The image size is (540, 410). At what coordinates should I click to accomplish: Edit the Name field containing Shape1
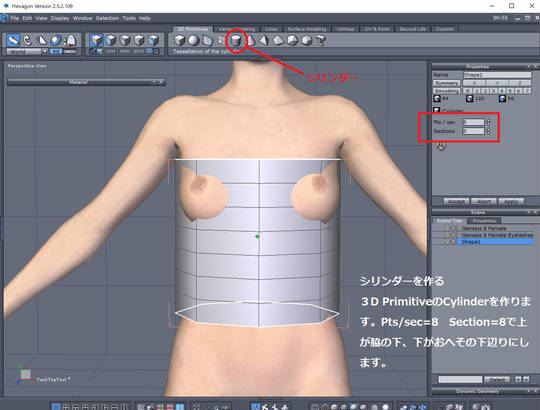coord(497,75)
